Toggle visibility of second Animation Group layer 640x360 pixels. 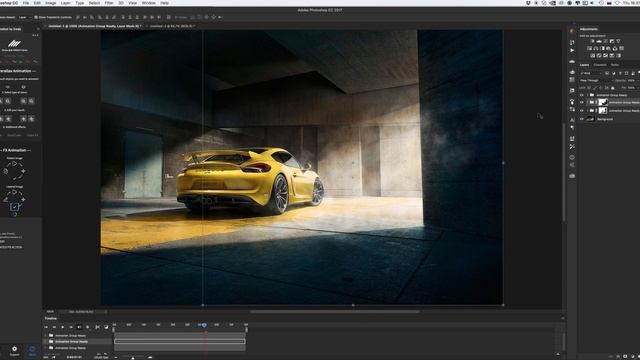point(582,102)
